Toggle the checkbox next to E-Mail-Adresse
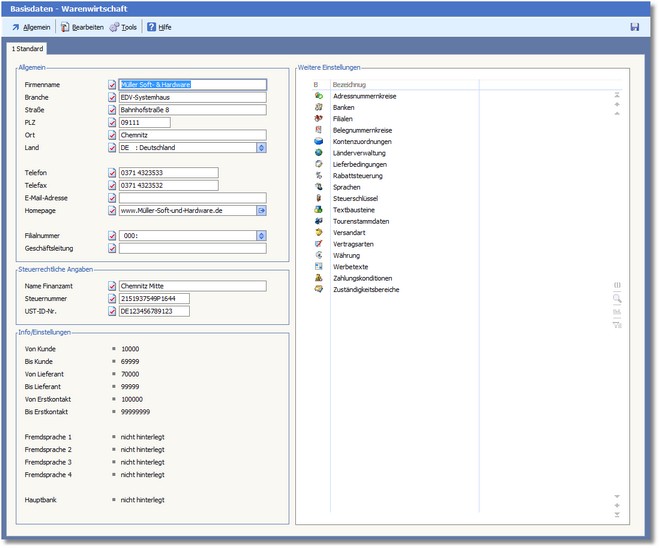The height and width of the screenshot is (548, 659). point(112,198)
